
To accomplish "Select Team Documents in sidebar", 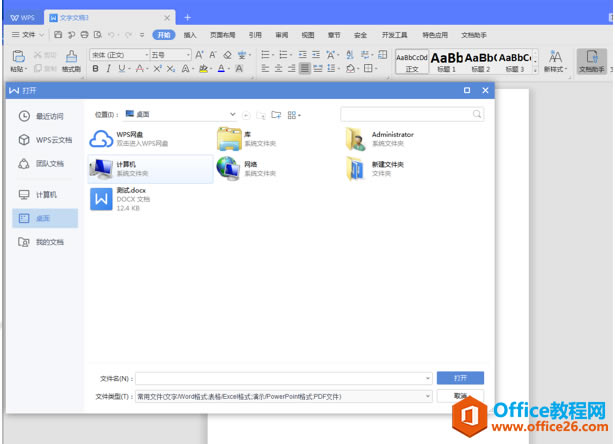I will 45,164.
